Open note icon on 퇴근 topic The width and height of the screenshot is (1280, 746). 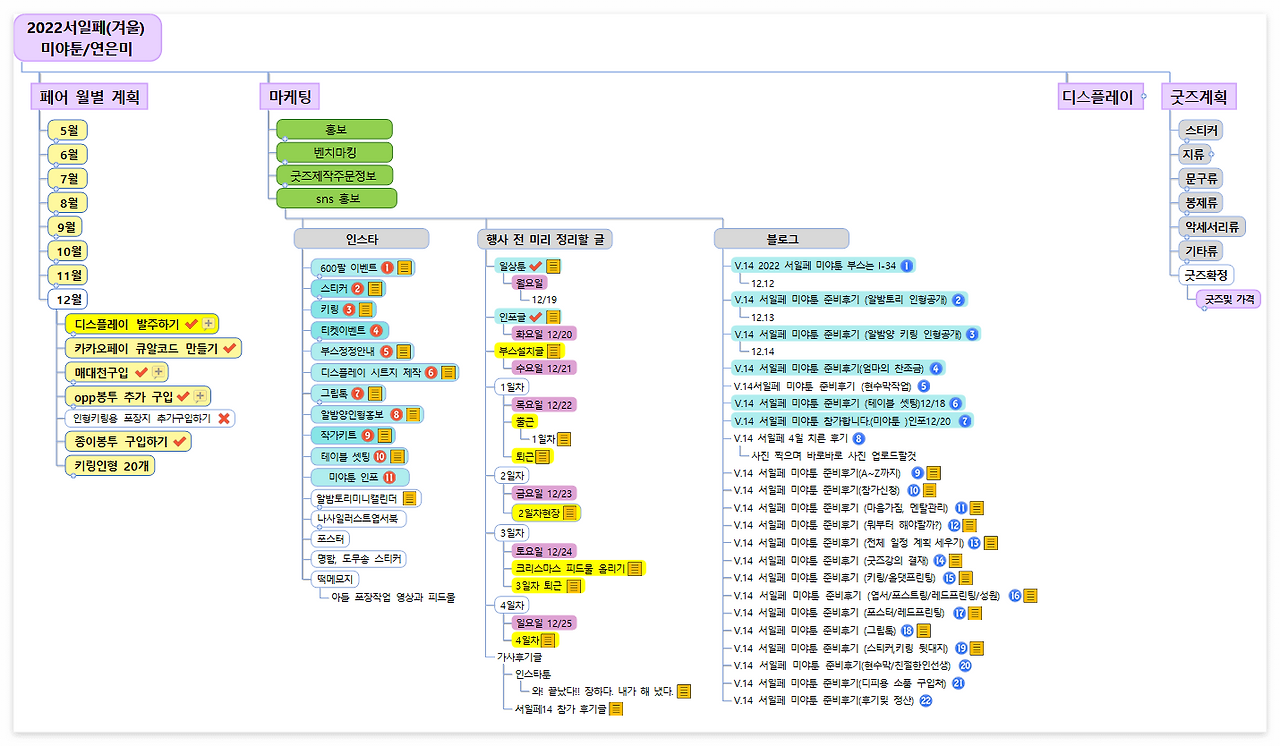click(x=543, y=456)
